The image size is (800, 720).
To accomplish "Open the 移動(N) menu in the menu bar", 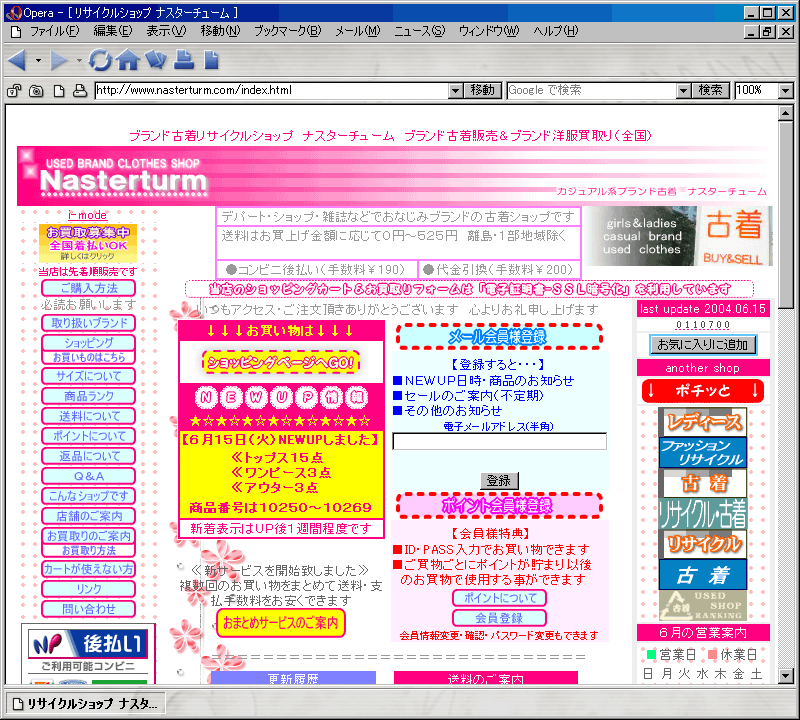I will click(x=220, y=32).
